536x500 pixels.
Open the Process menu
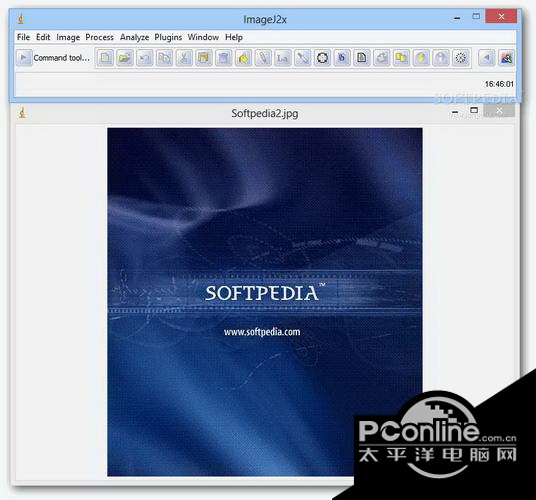99,37
